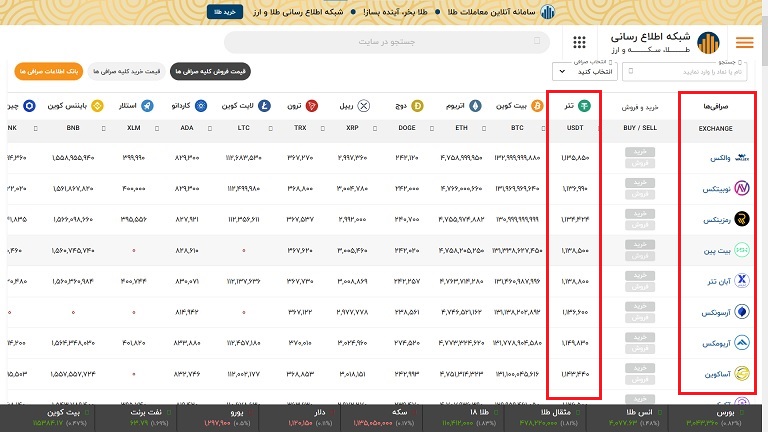This screenshot has height=432, width=768.
Task: Click the blue buy gold button in top banner
Action: point(221,11)
